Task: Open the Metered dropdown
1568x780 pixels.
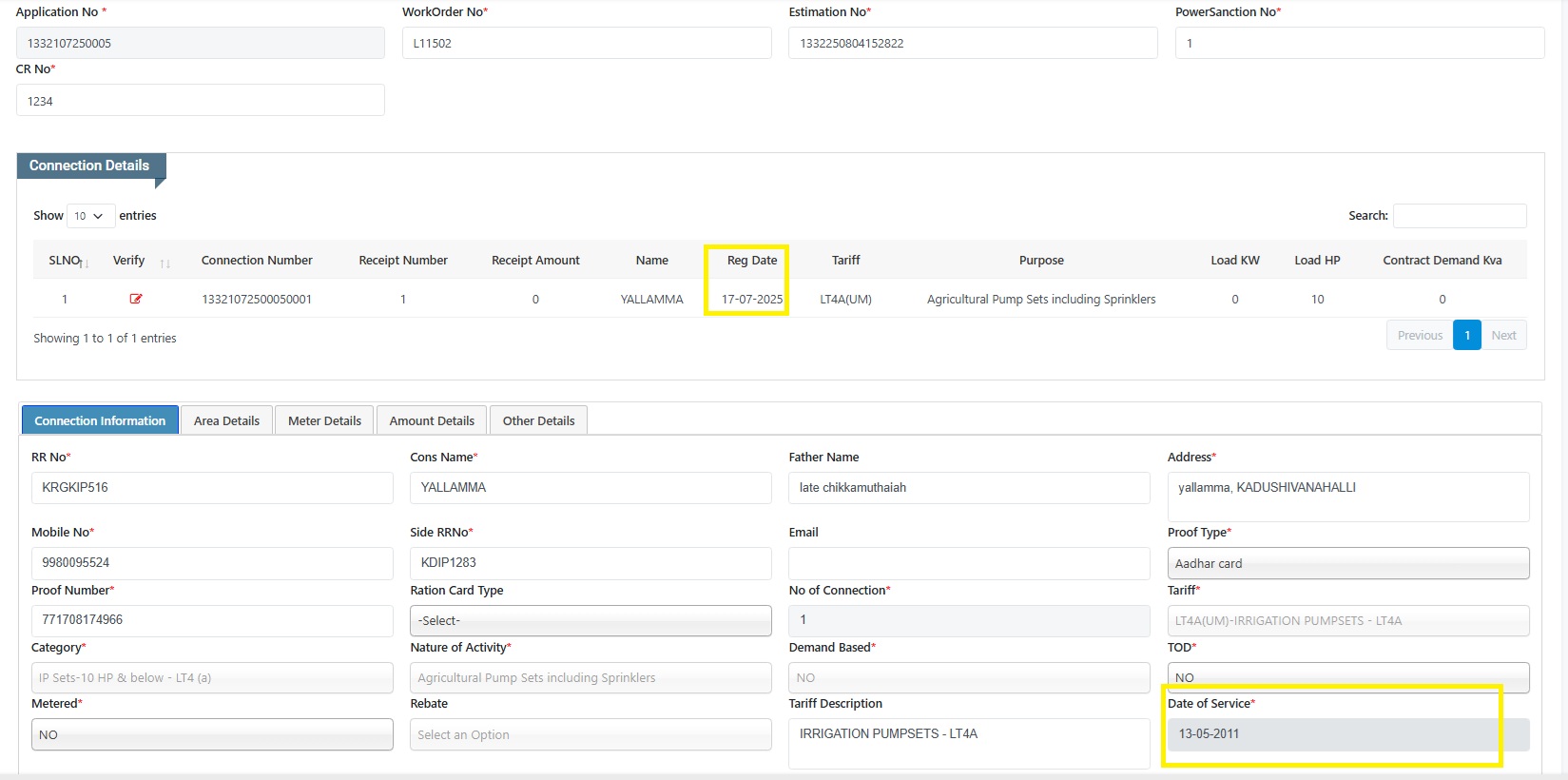Action: point(212,734)
